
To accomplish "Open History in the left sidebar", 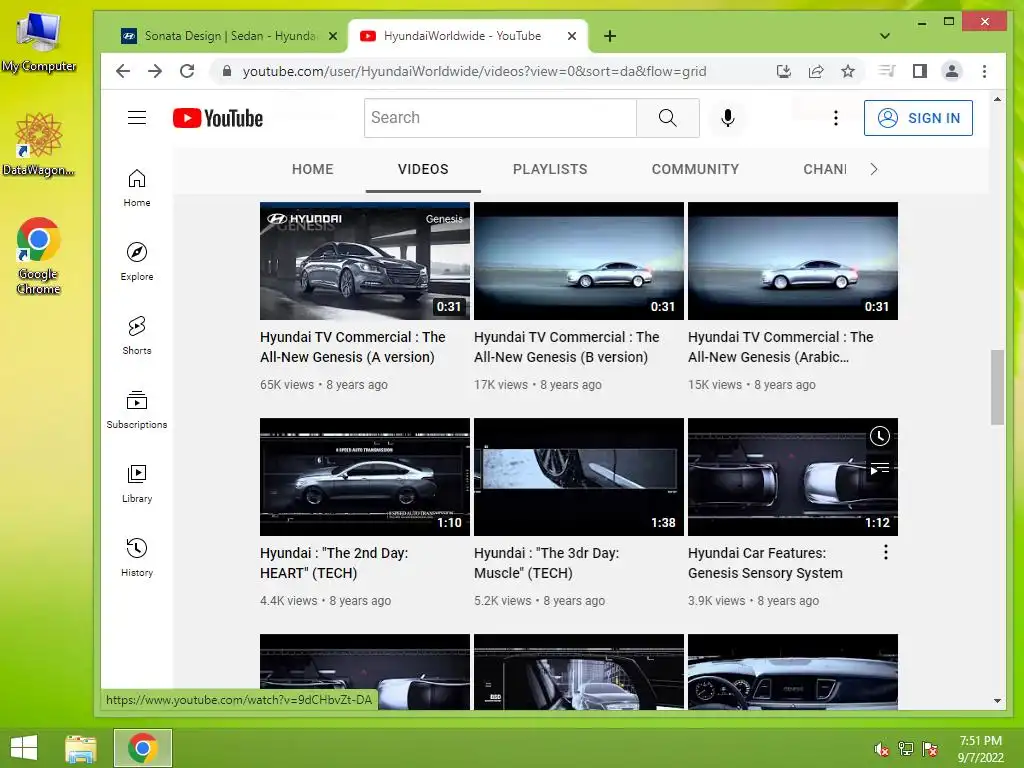I will [136, 557].
